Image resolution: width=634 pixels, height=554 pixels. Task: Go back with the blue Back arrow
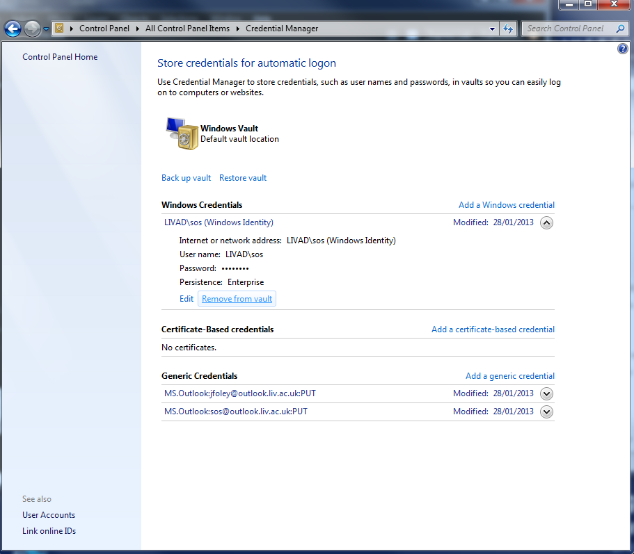click(13, 29)
